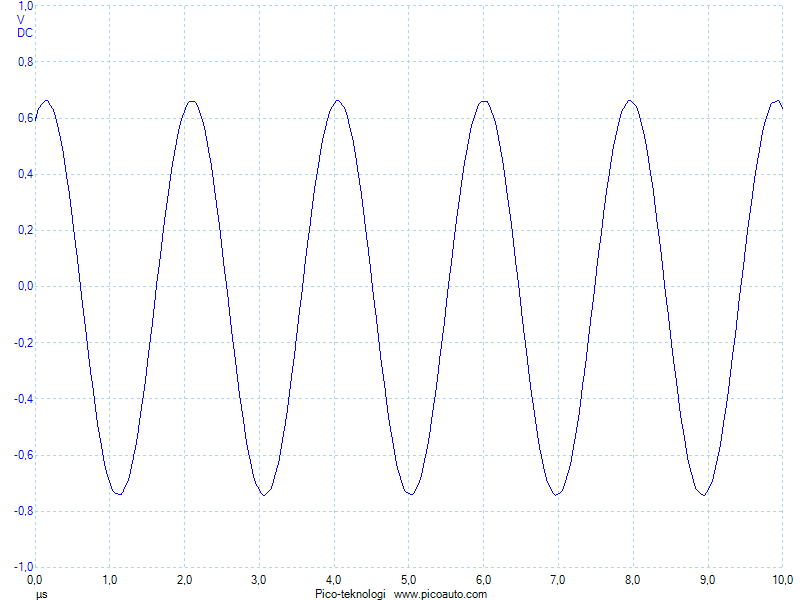Click the -0,8 voltage axis label

[x=23, y=511]
